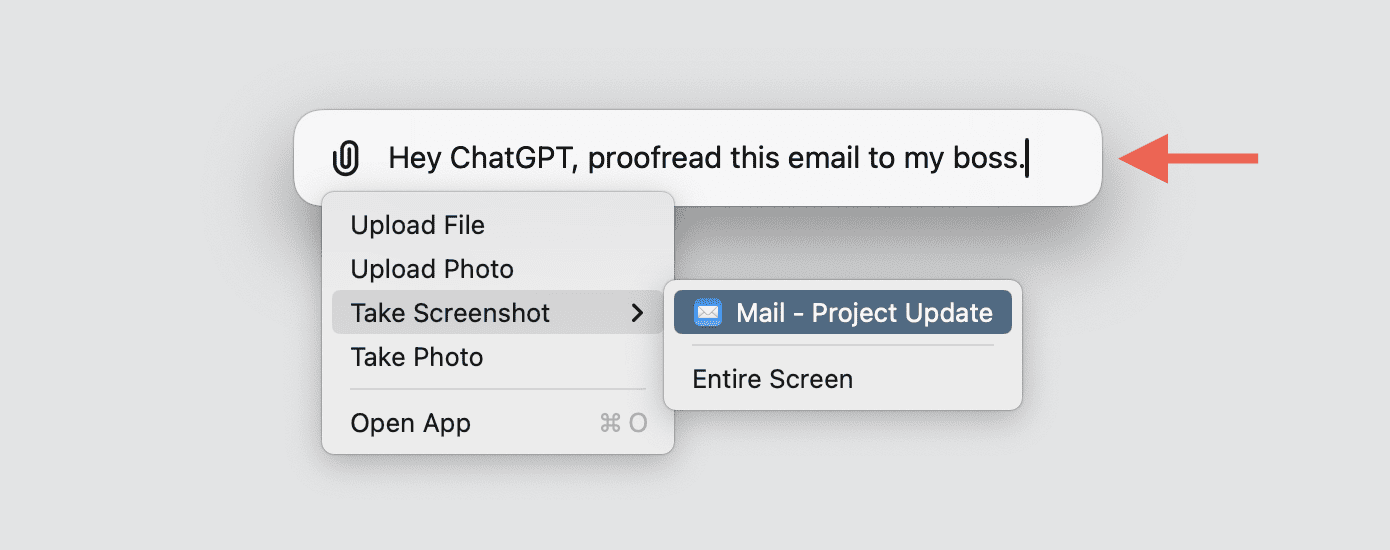Click the red arrow pointing at input
Viewport: 1390px width, 550px height.
[1188, 158]
